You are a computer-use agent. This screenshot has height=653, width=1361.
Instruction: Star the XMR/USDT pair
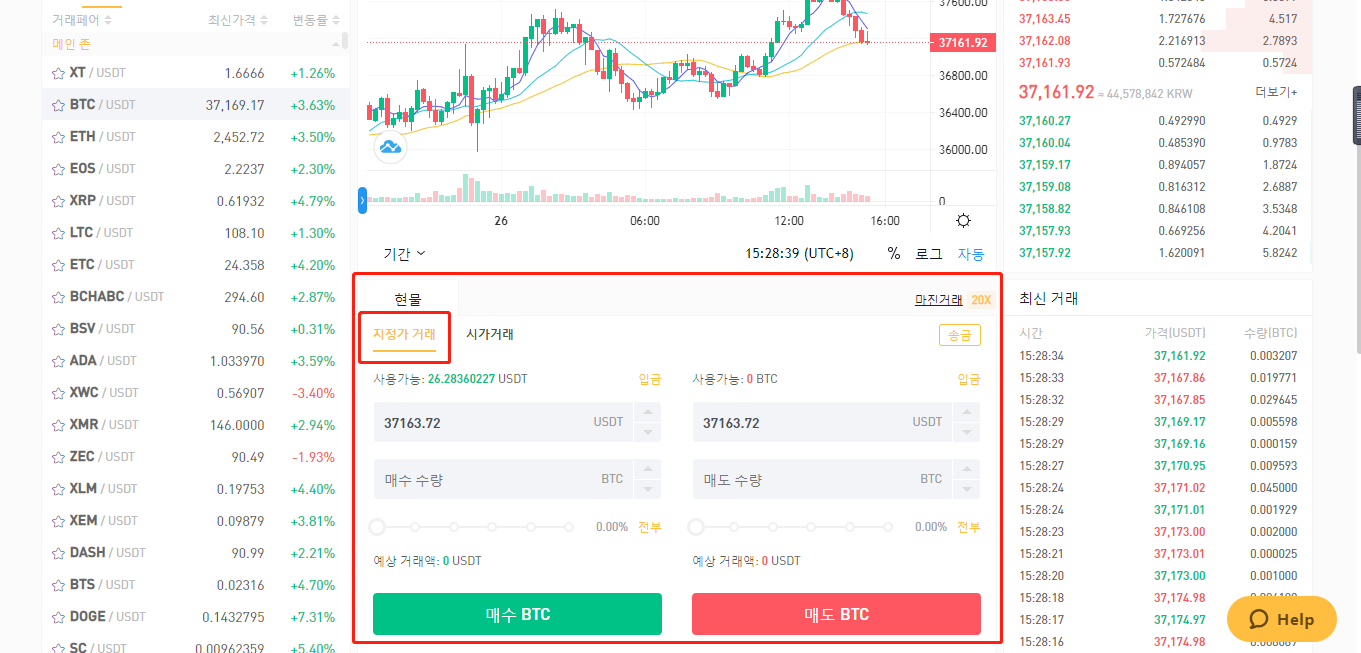click(58, 425)
